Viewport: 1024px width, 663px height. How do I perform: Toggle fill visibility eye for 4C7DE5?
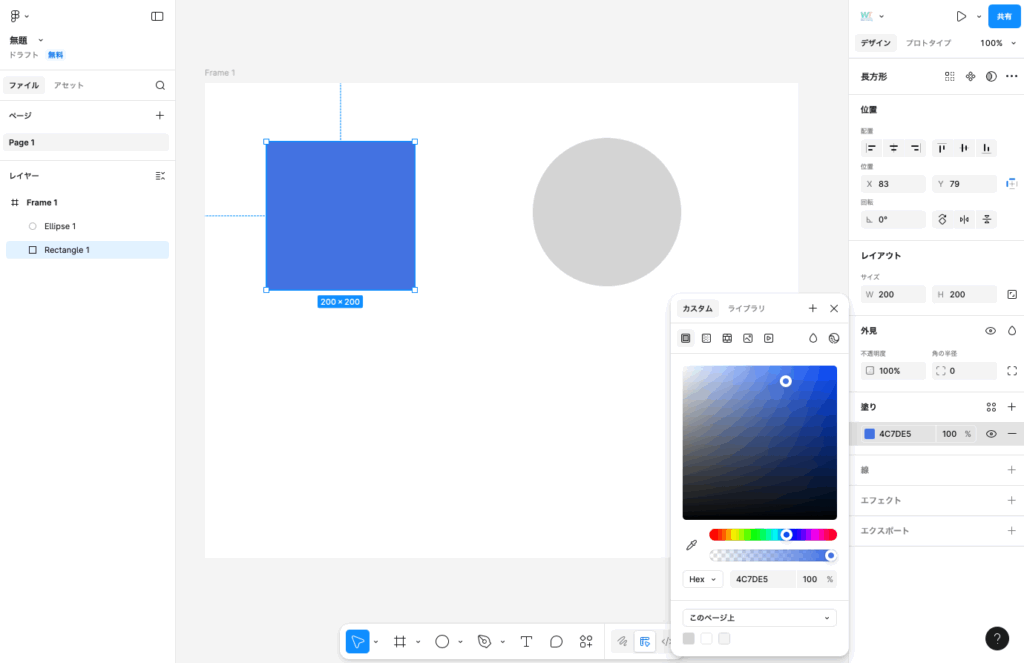991,434
